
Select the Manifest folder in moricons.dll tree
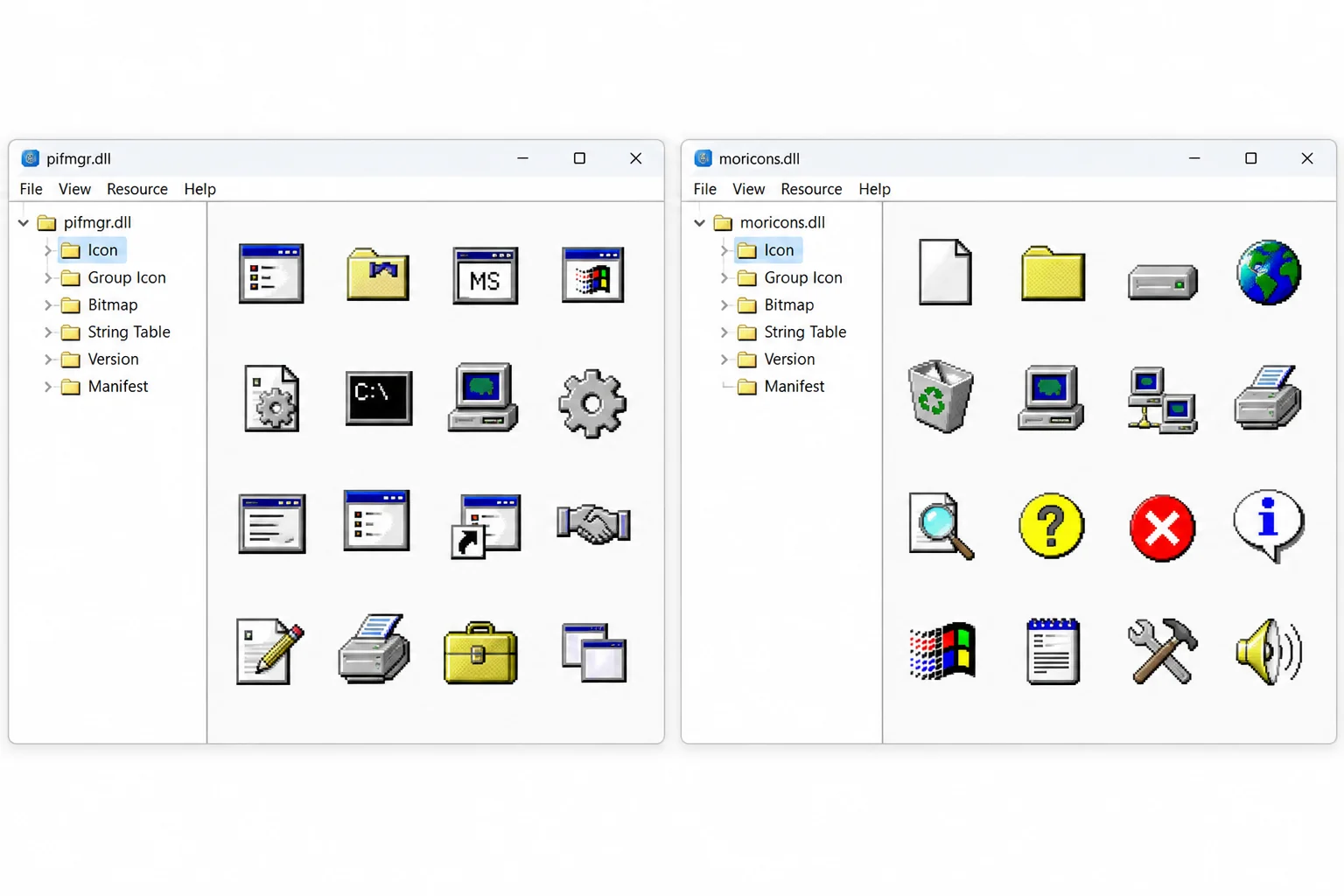tap(780, 386)
